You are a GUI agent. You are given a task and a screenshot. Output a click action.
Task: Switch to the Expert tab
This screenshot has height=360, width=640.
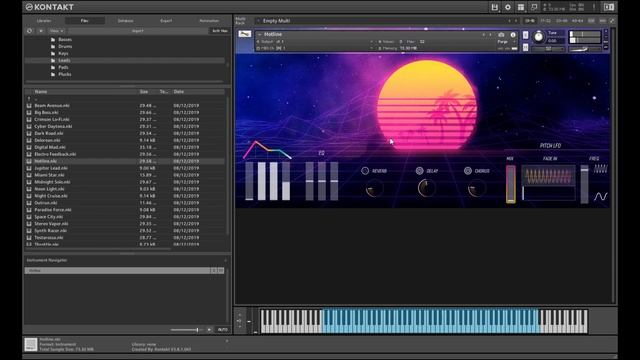click(166, 21)
